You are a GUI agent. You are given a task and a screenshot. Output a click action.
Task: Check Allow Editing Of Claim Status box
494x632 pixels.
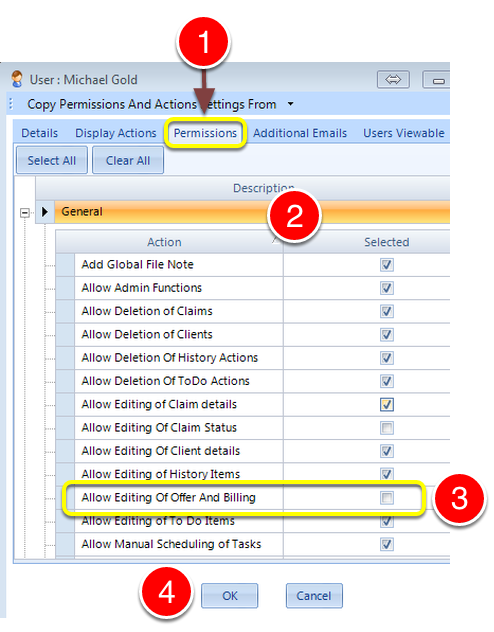(x=387, y=428)
